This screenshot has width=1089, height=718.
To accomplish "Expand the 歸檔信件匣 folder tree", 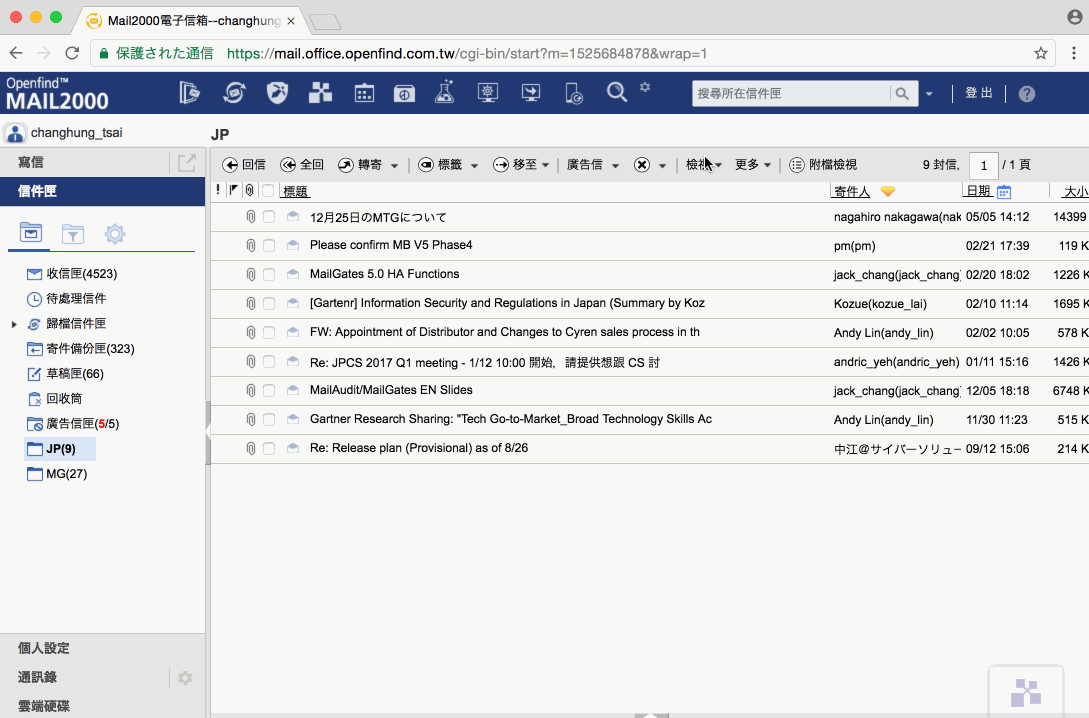I will click(14, 324).
